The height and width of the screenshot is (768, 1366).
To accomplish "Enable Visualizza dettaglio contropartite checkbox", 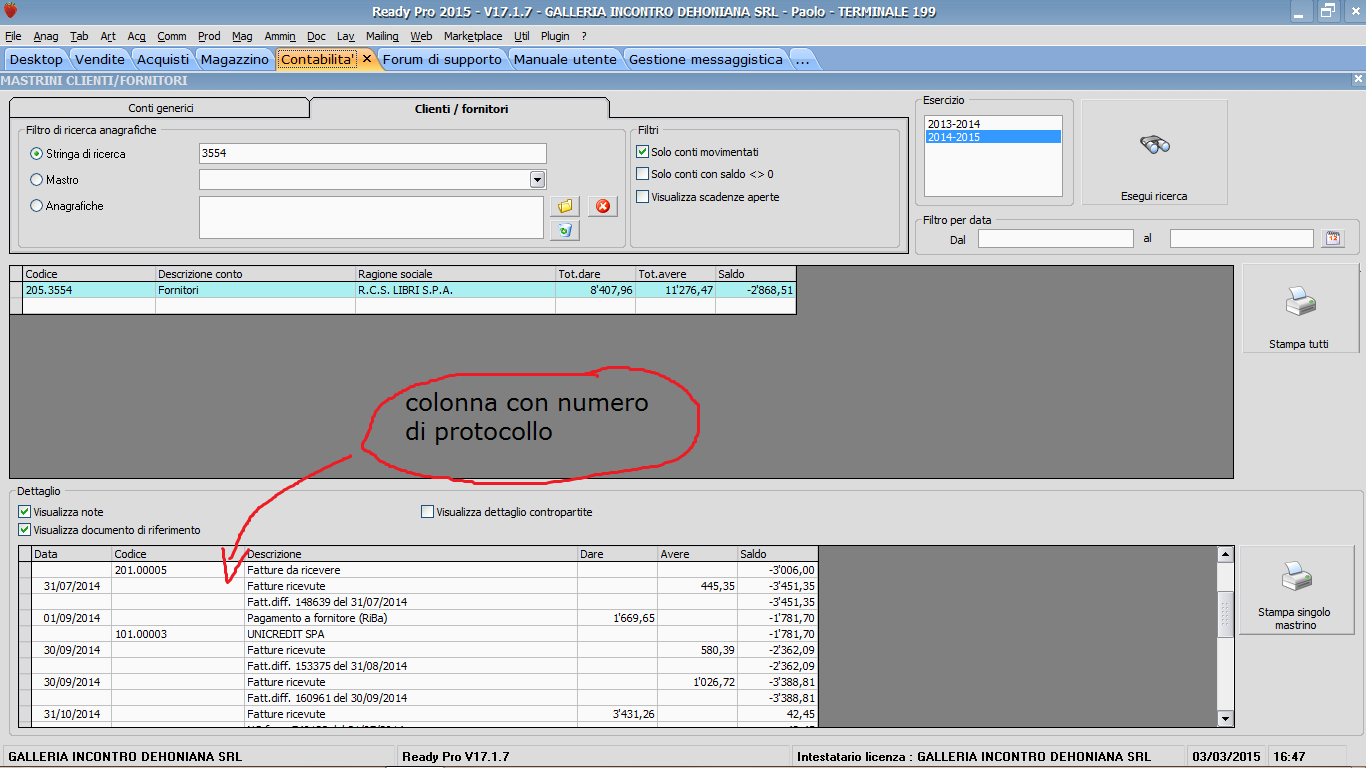I will [428, 512].
